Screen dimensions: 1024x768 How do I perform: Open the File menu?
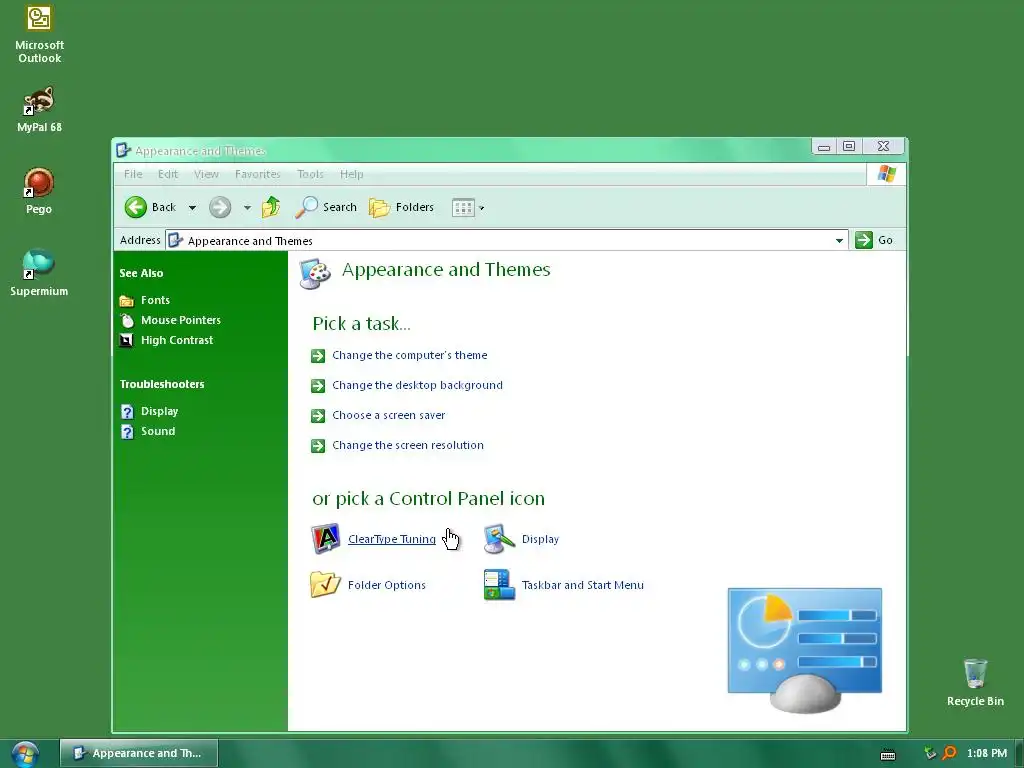point(133,174)
